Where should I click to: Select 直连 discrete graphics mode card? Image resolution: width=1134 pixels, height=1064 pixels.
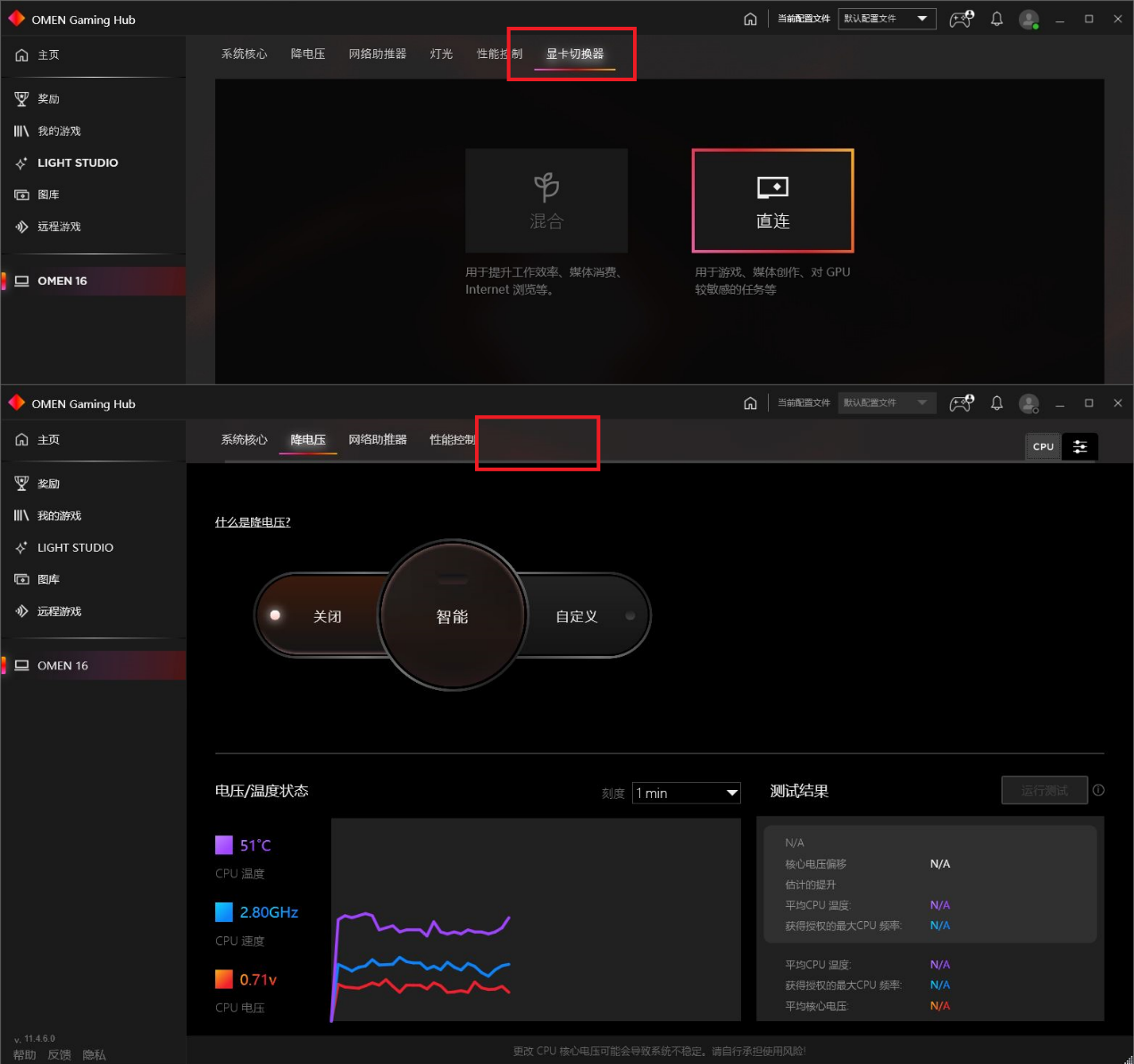[x=773, y=201]
